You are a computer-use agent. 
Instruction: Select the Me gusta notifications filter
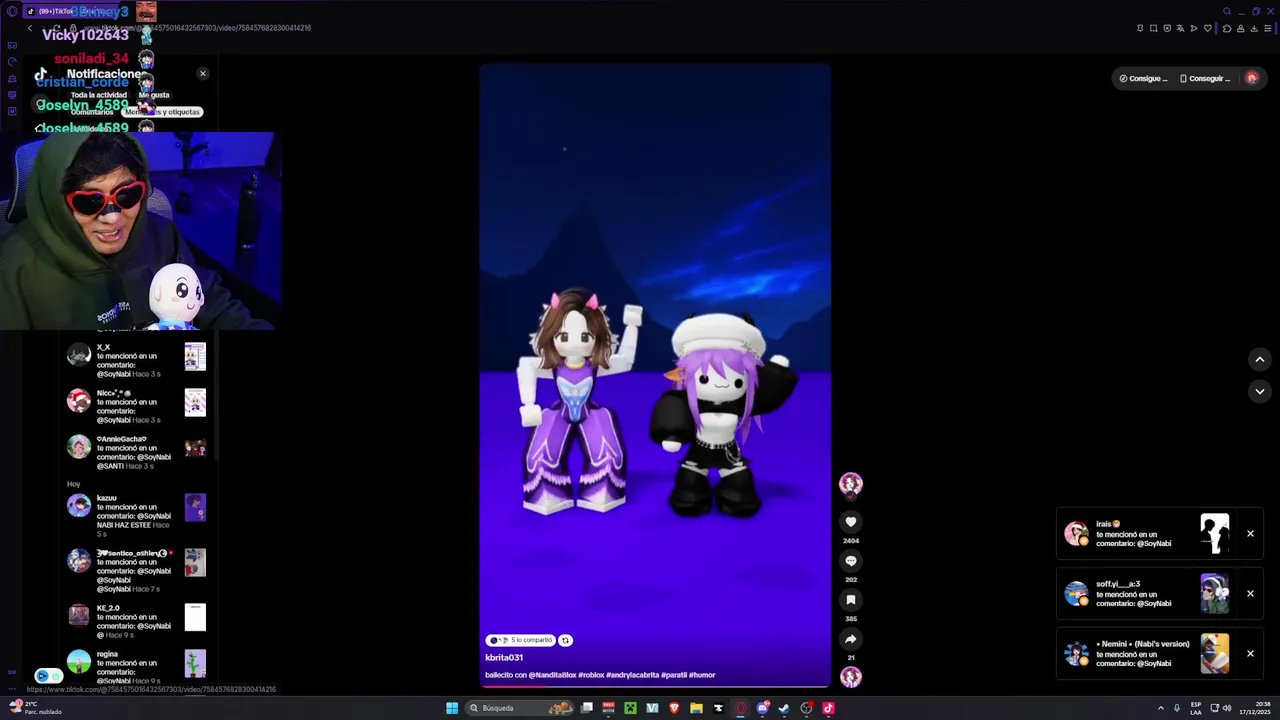pyautogui.click(x=154, y=95)
